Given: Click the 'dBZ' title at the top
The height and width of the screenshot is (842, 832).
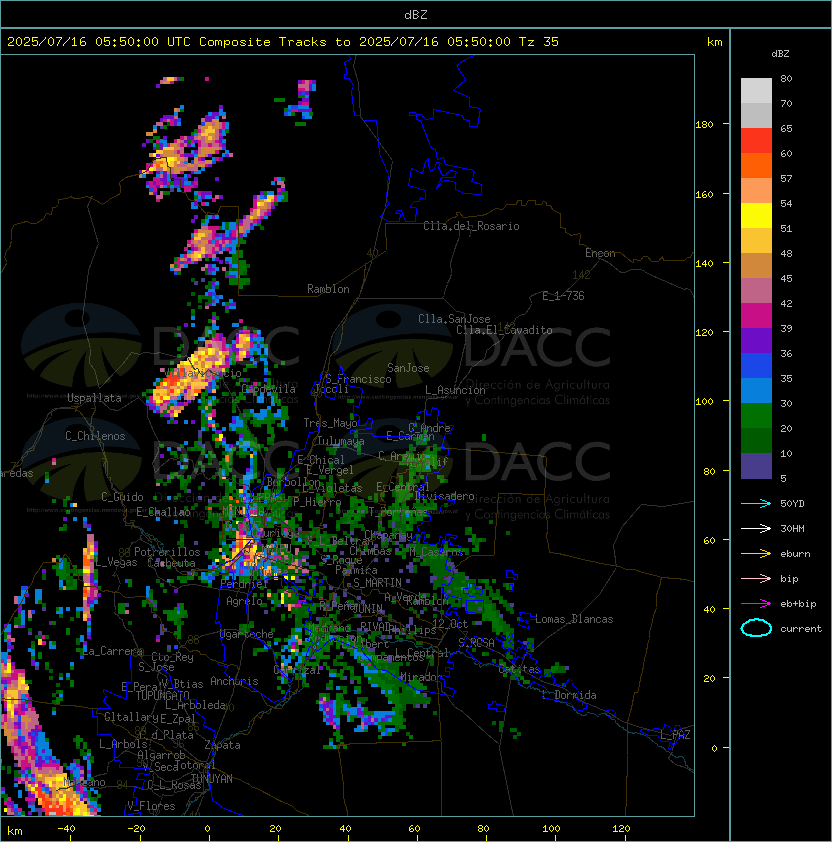Looking at the screenshot, I should [416, 14].
